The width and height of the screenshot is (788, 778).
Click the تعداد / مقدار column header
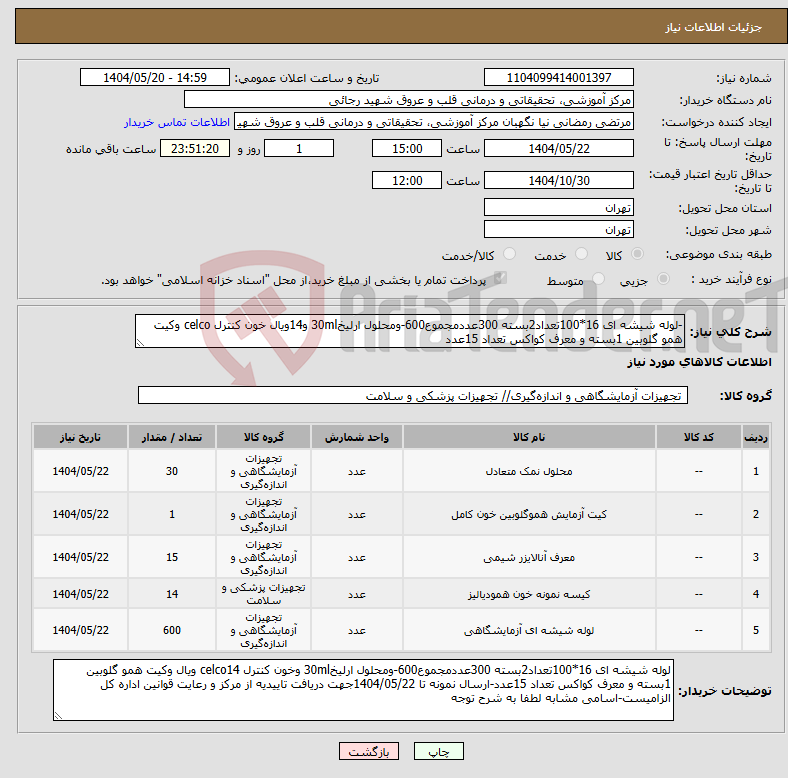[172, 437]
